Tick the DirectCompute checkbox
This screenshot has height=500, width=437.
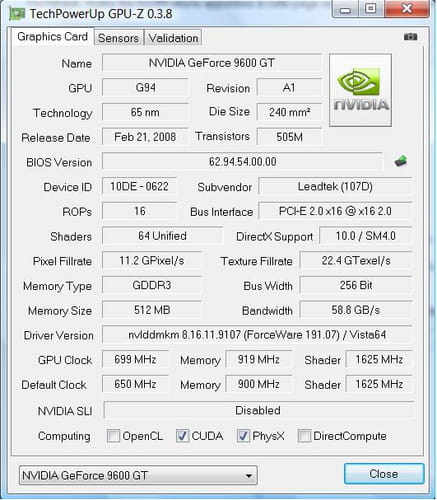coord(304,436)
